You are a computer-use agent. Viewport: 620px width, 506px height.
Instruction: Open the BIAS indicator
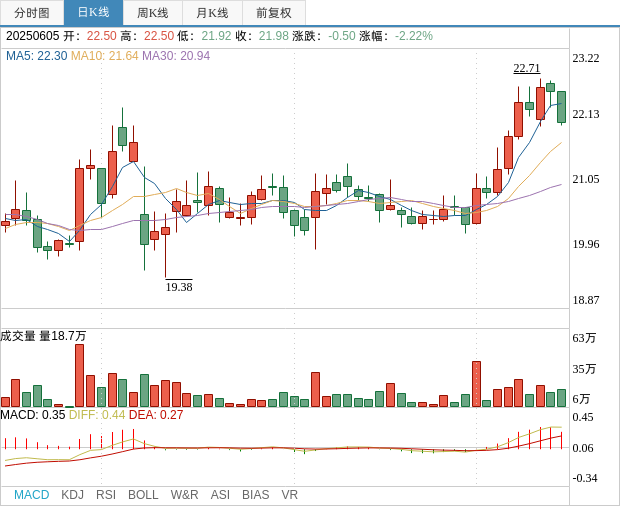(x=255, y=495)
